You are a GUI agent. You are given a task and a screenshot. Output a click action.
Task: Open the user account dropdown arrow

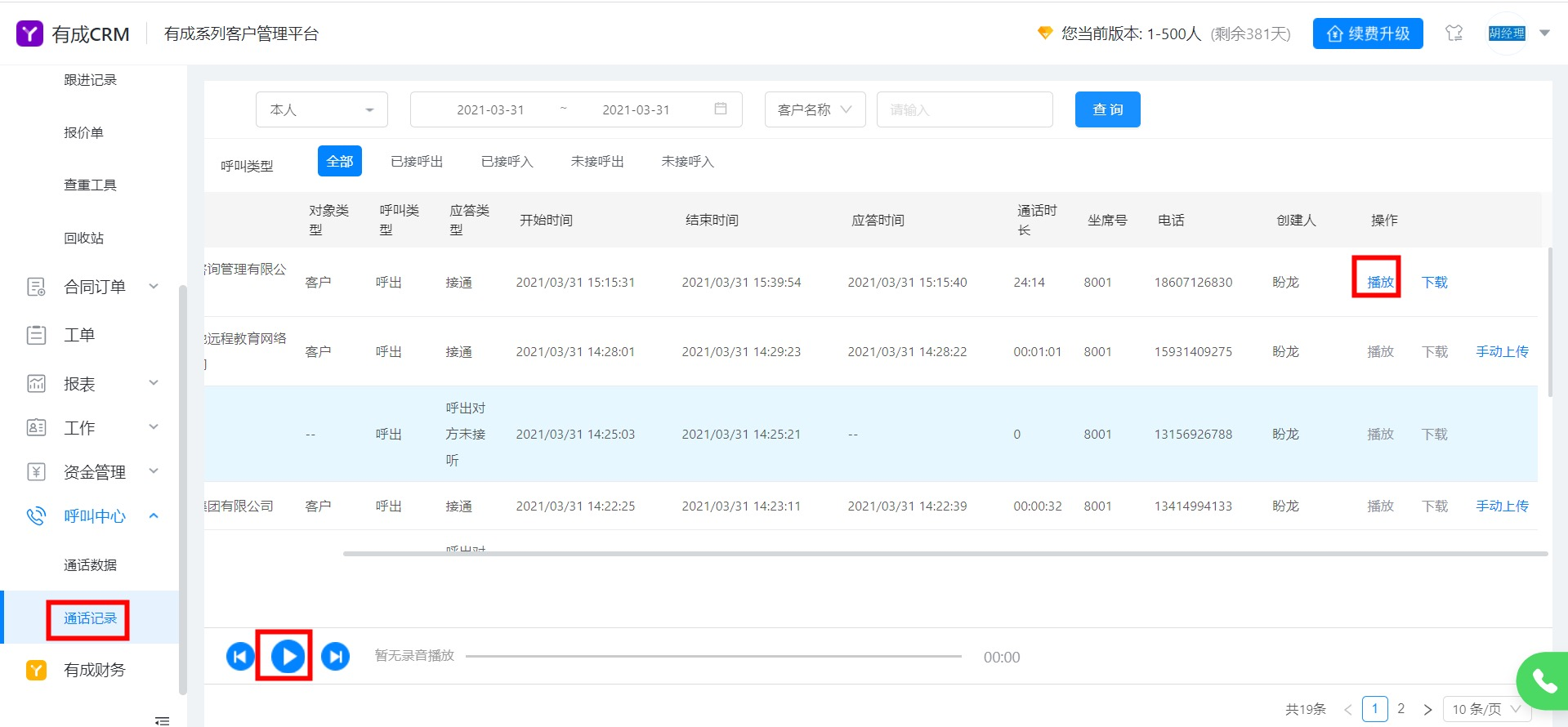(1544, 33)
